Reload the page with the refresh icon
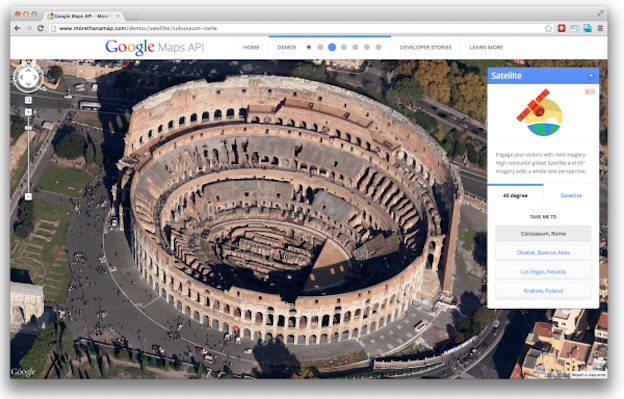 point(40,28)
